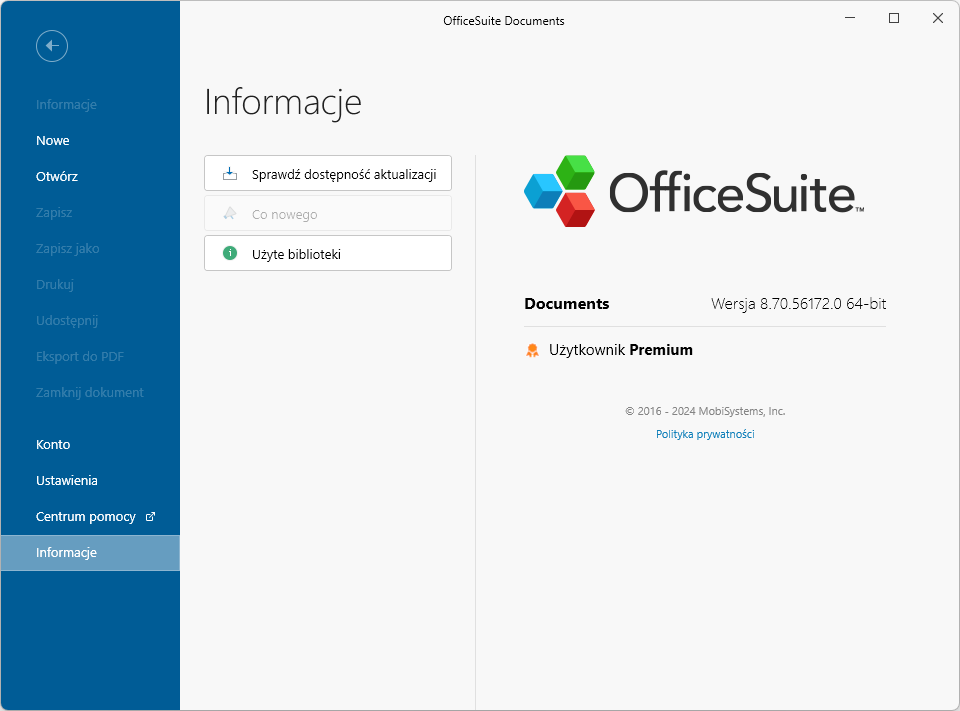Image resolution: width=960 pixels, height=711 pixels.
Task: Click Drukuj in the sidebar
Action: coord(90,284)
